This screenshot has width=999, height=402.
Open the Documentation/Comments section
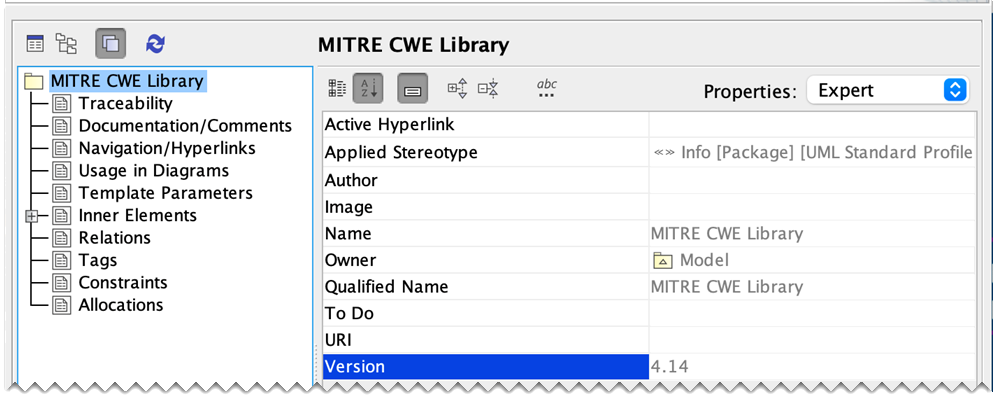185,126
